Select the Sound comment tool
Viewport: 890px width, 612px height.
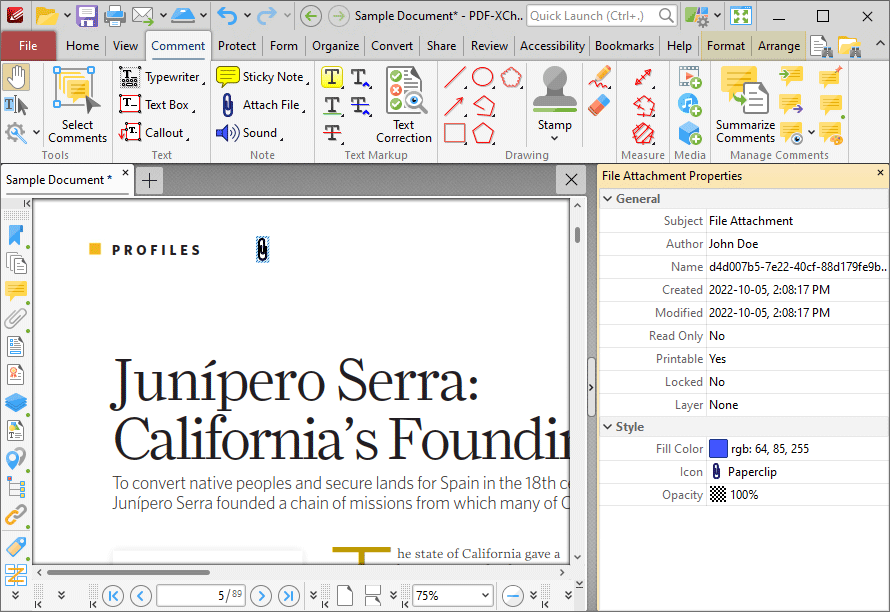click(249, 133)
